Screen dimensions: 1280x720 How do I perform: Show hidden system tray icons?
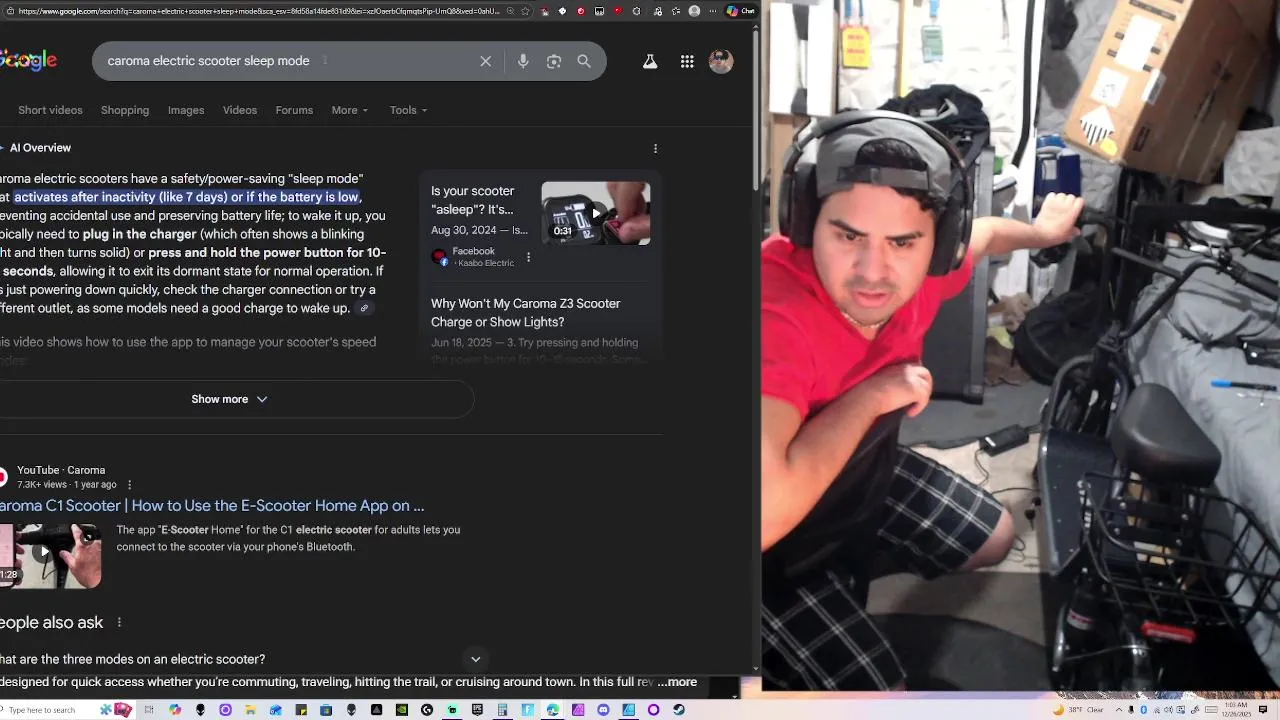click(x=1119, y=710)
